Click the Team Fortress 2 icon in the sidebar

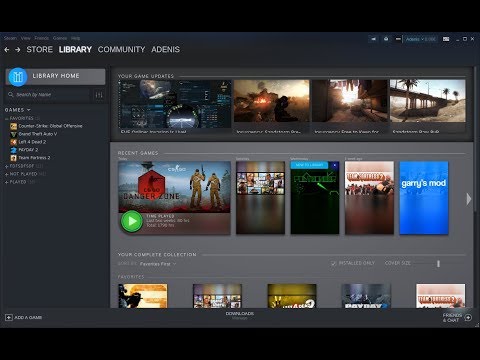click(13, 158)
